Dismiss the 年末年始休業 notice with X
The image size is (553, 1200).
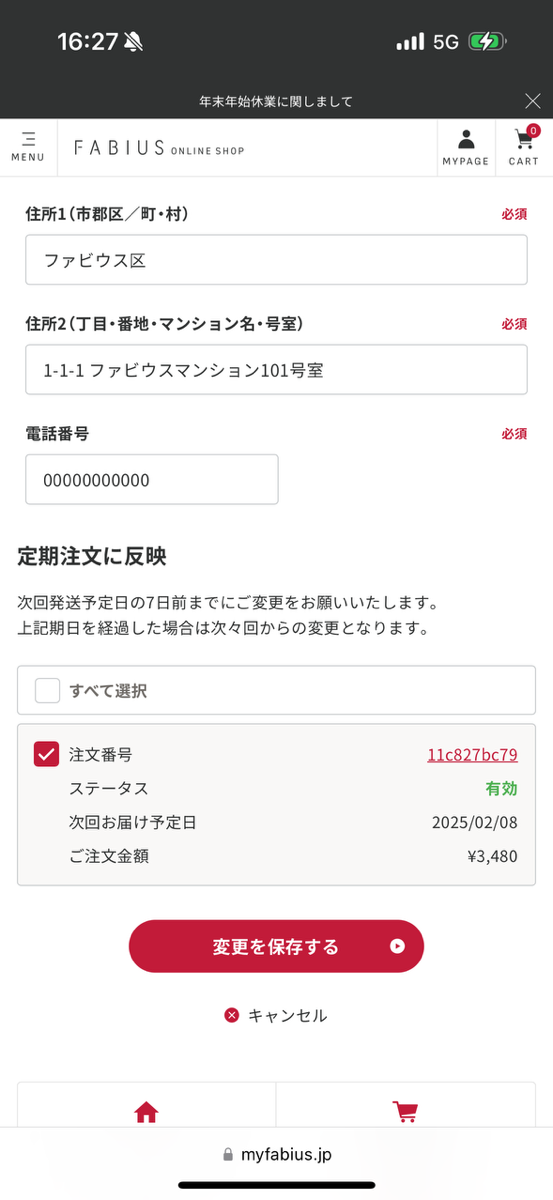pyautogui.click(x=532, y=100)
